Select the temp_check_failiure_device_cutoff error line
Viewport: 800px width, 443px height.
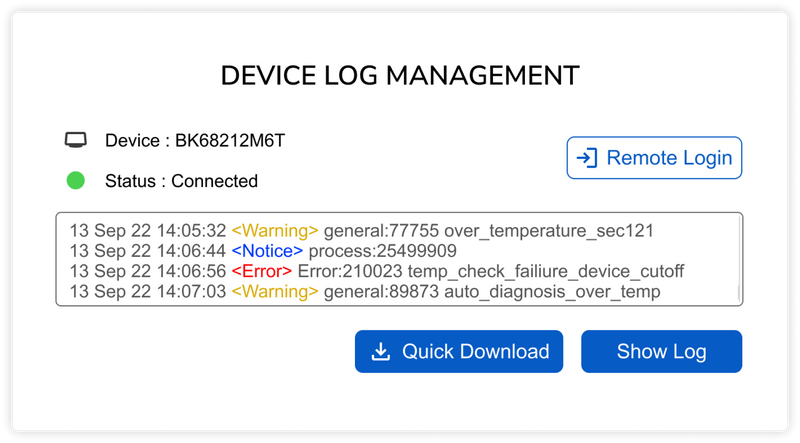point(490,271)
